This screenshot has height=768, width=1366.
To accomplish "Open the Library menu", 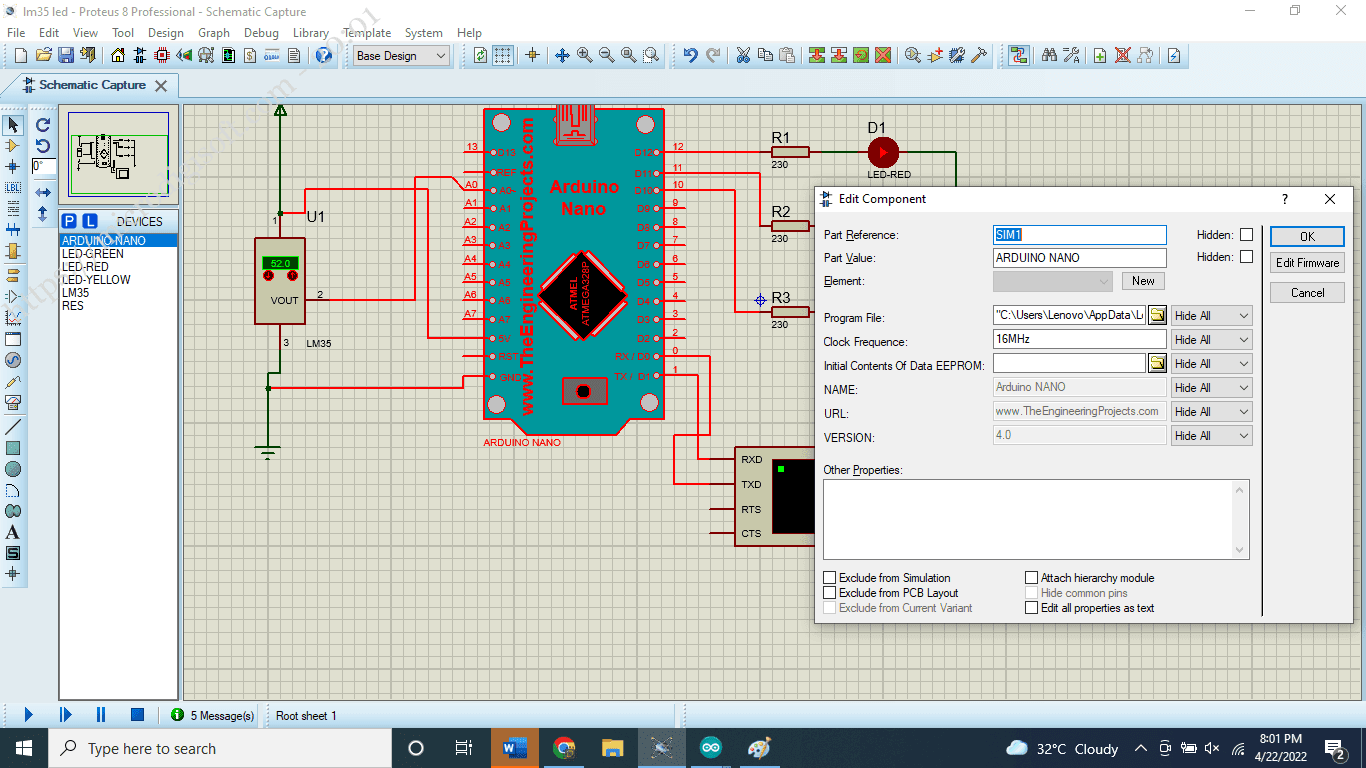I will (310, 32).
